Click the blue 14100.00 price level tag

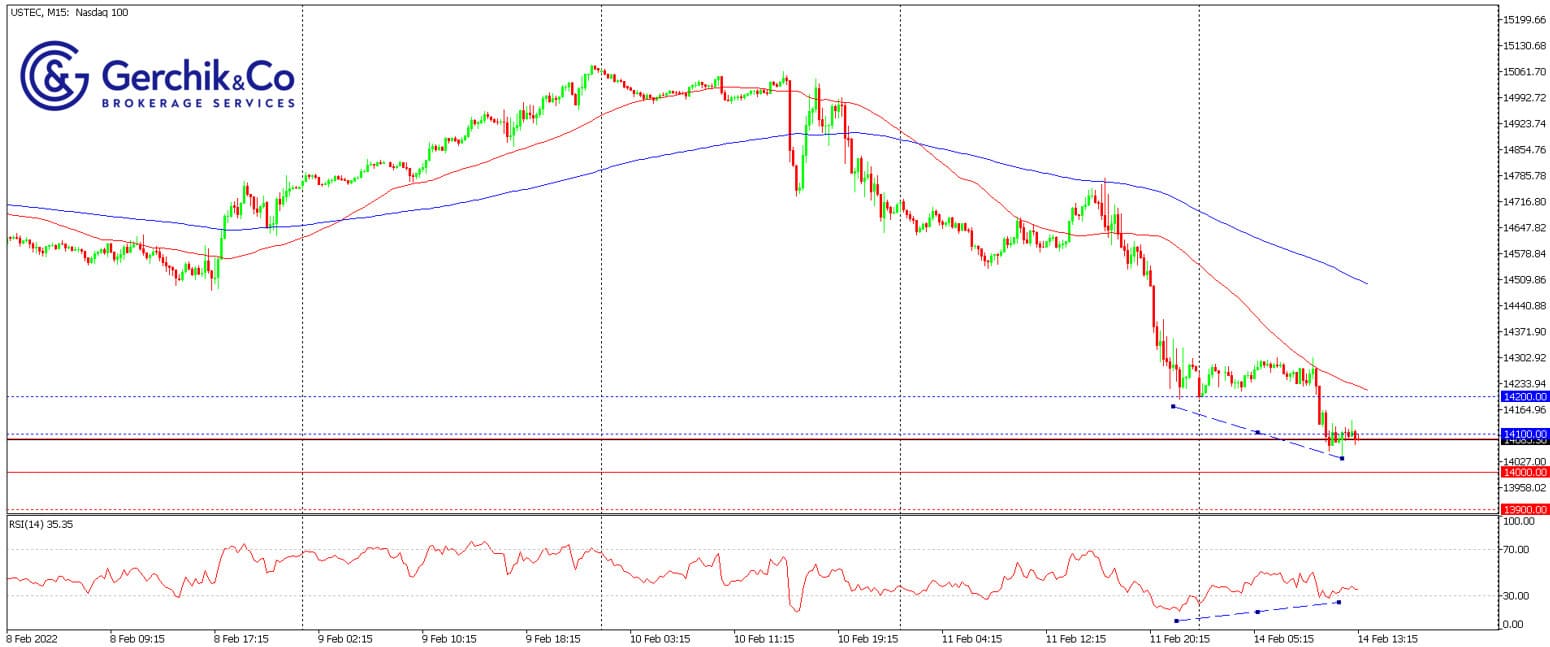[x=1524, y=434]
